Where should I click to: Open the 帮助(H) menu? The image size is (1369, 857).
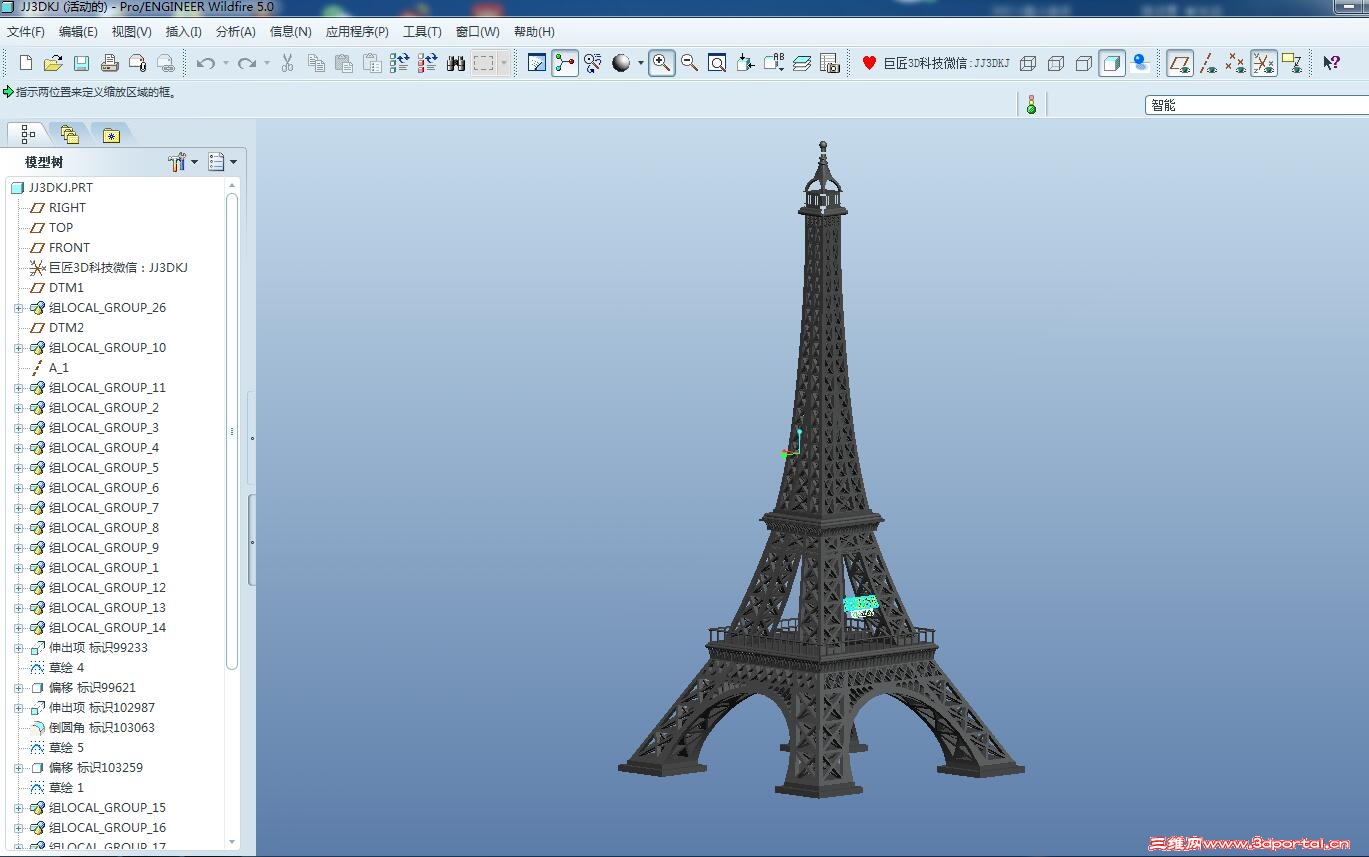click(x=534, y=32)
